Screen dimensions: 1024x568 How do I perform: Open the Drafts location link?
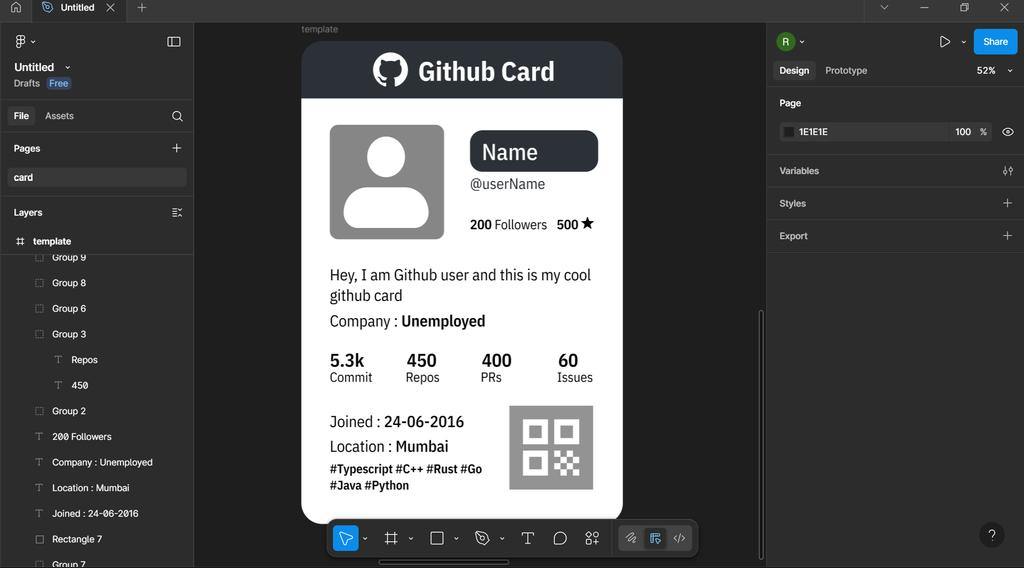click(x=27, y=84)
